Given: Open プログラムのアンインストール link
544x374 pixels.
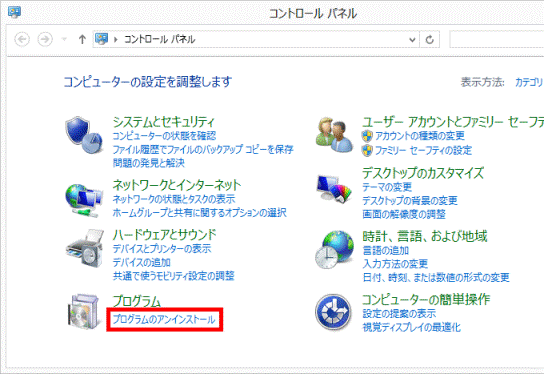Looking at the screenshot, I should pos(164,320).
